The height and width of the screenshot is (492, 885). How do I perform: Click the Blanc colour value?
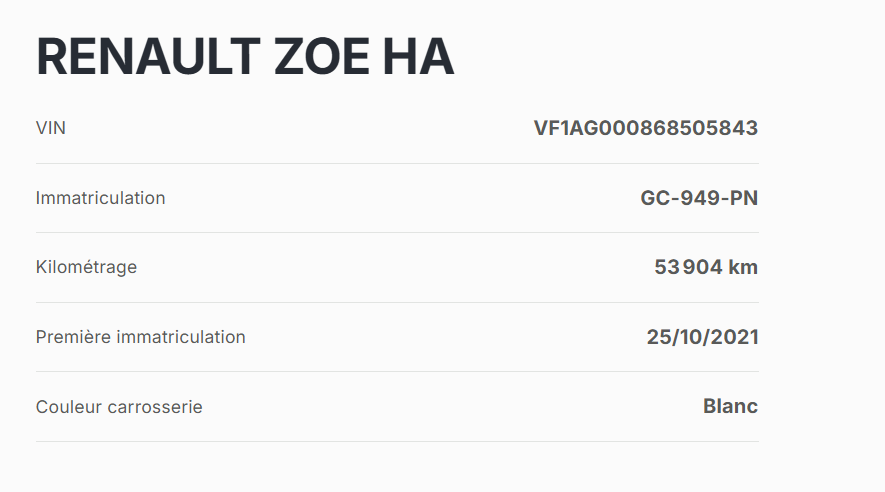730,406
